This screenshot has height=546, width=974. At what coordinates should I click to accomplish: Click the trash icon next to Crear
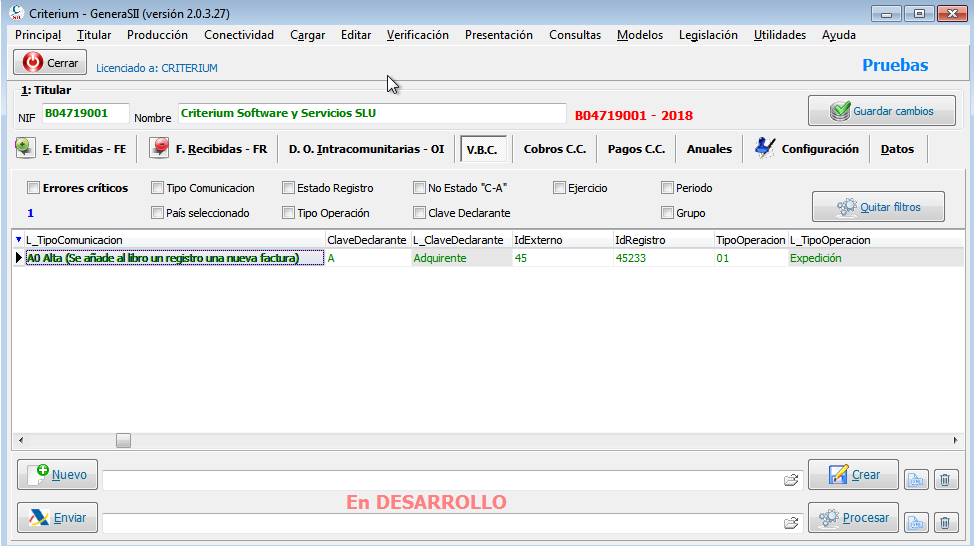tap(945, 480)
